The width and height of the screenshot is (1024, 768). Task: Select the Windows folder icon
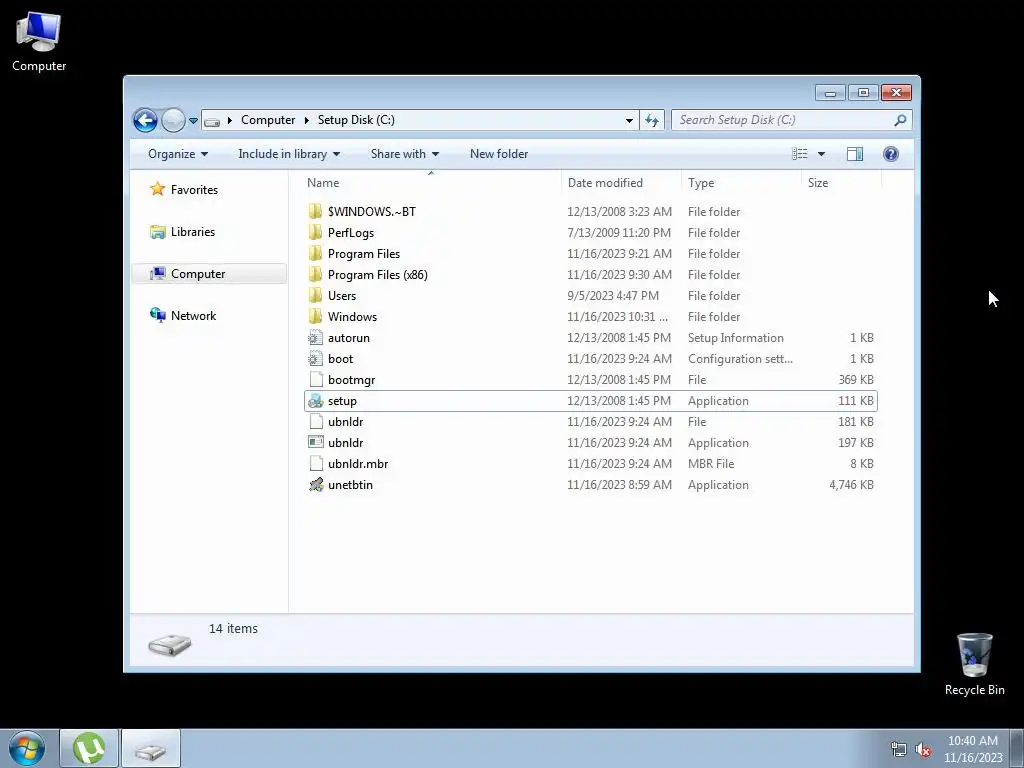(315, 316)
